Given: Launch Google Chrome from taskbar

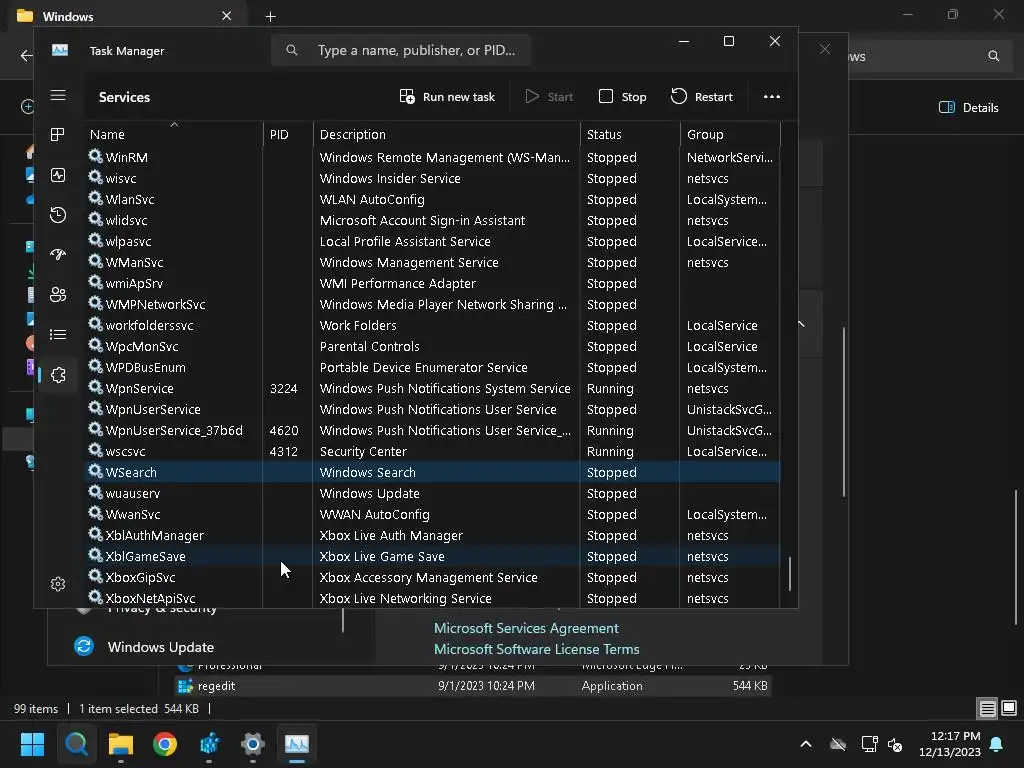Looking at the screenshot, I should tap(165, 744).
